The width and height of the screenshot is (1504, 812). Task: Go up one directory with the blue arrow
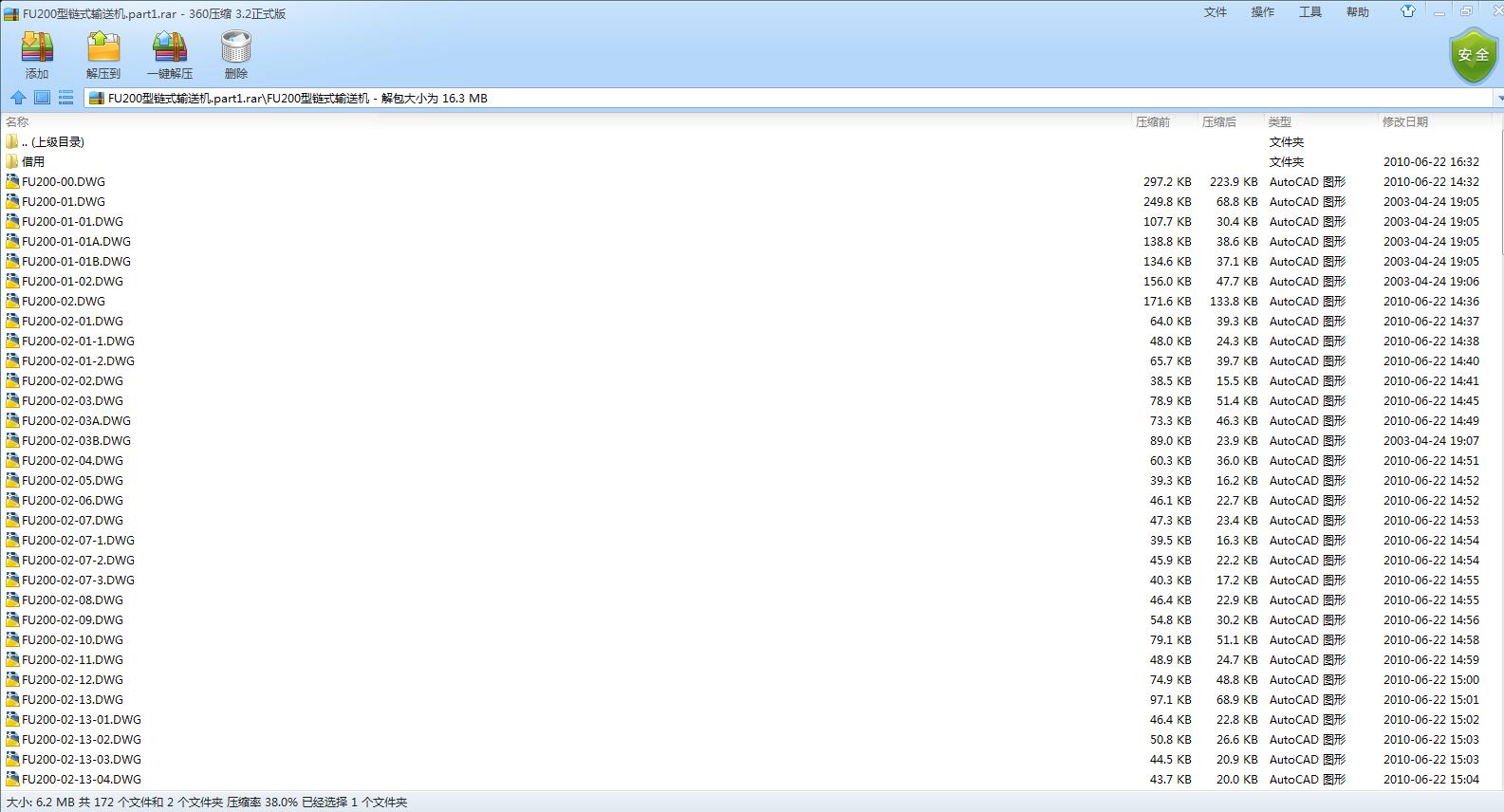click(x=18, y=98)
